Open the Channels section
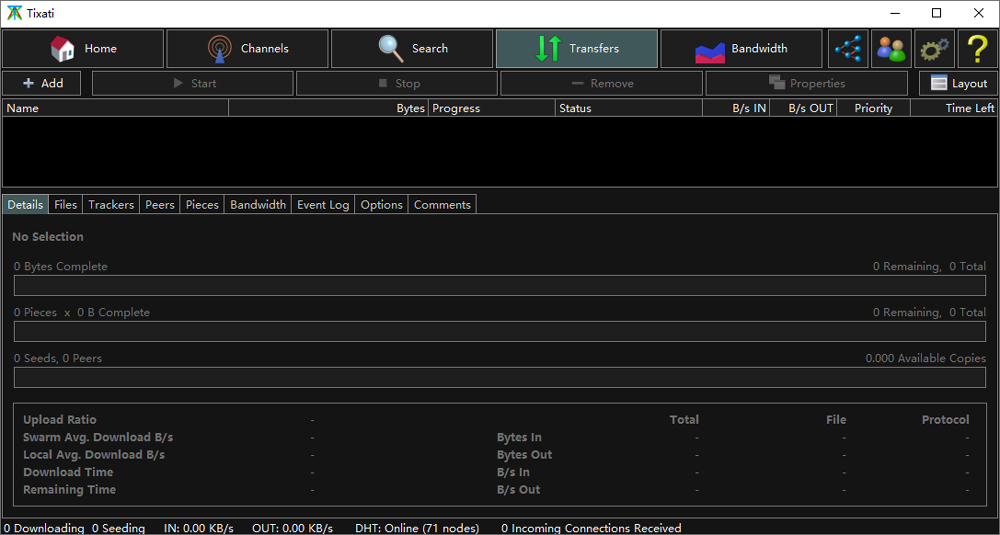Viewport: 1000px width, 535px height. tap(247, 48)
